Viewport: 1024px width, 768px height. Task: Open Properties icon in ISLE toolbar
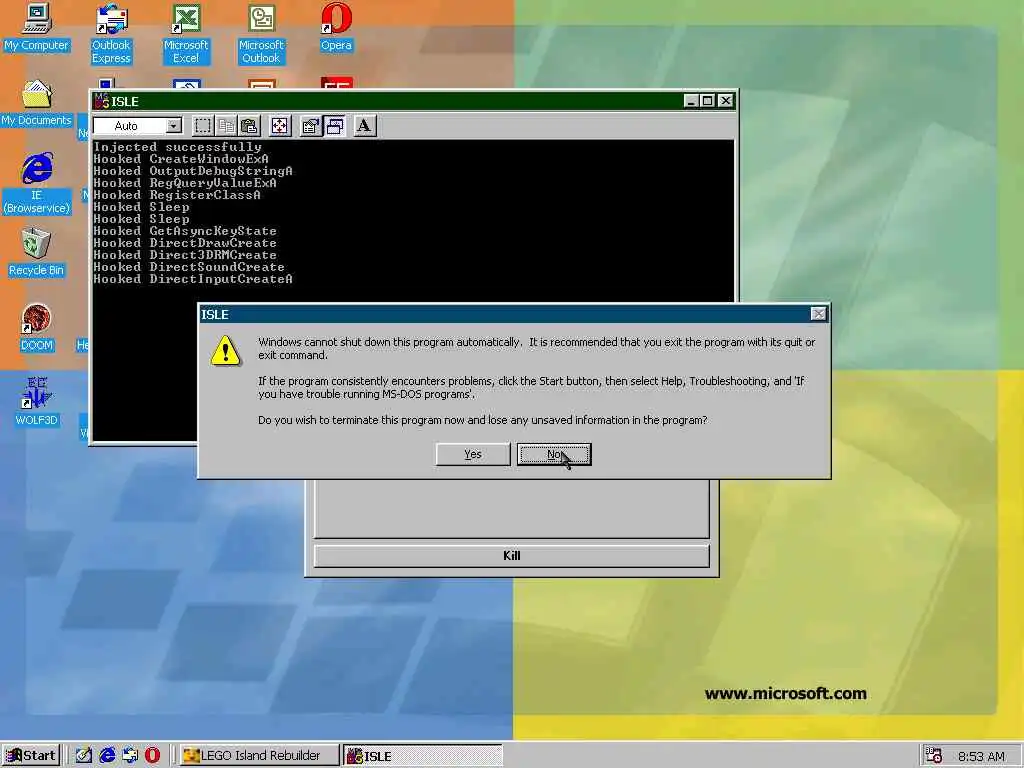(x=311, y=125)
